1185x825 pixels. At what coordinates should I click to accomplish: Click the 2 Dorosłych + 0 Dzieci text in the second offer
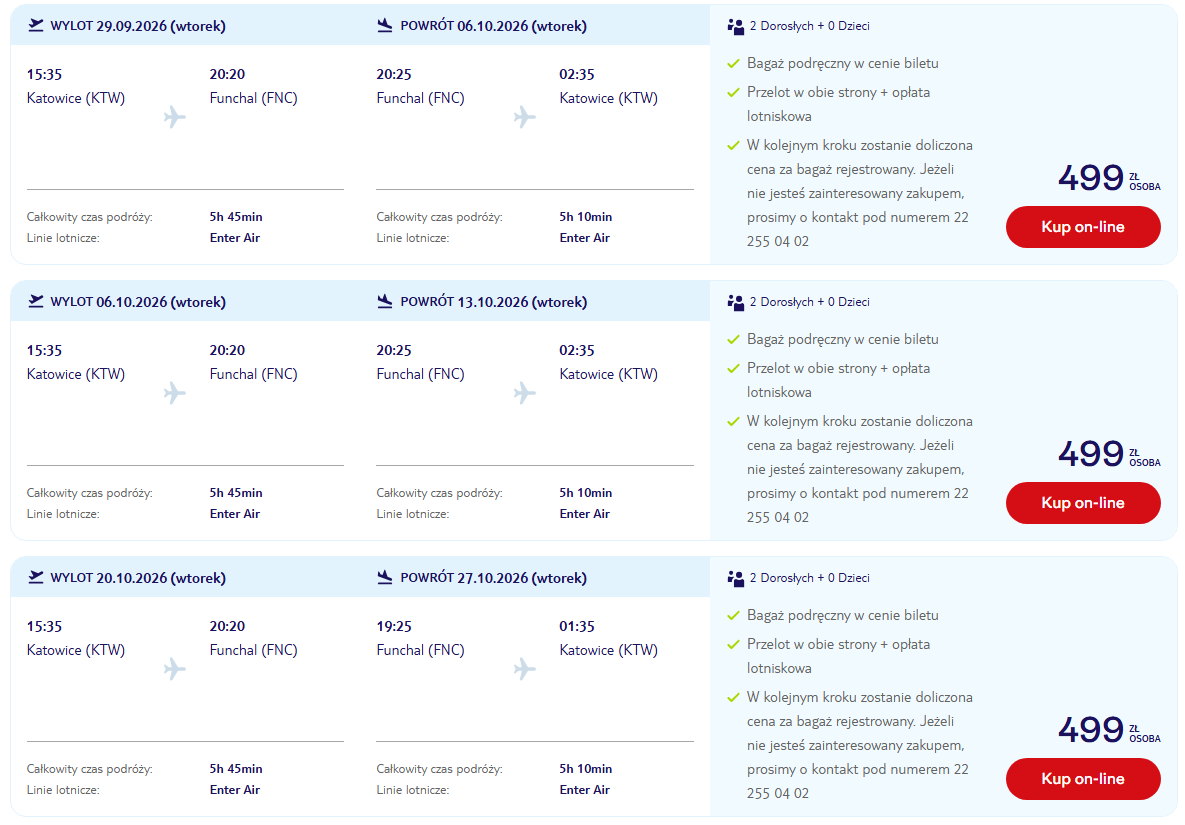809,301
